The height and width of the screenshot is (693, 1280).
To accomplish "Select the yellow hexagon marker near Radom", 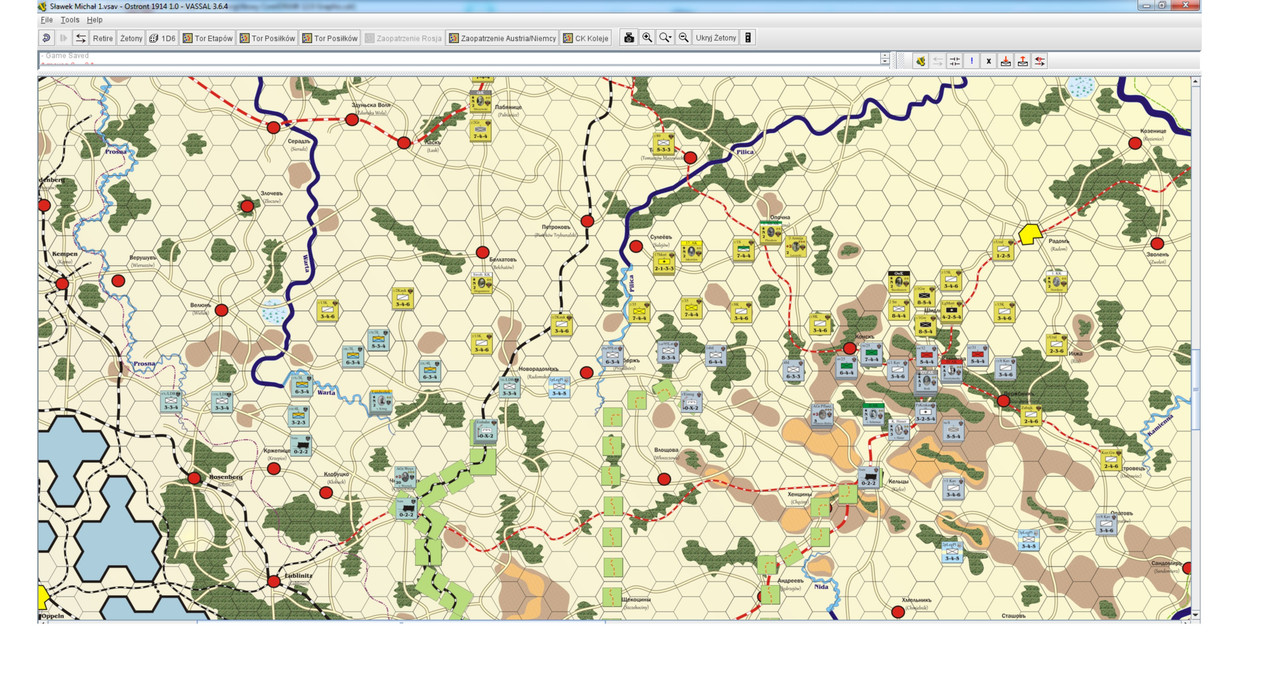I will tap(1029, 234).
